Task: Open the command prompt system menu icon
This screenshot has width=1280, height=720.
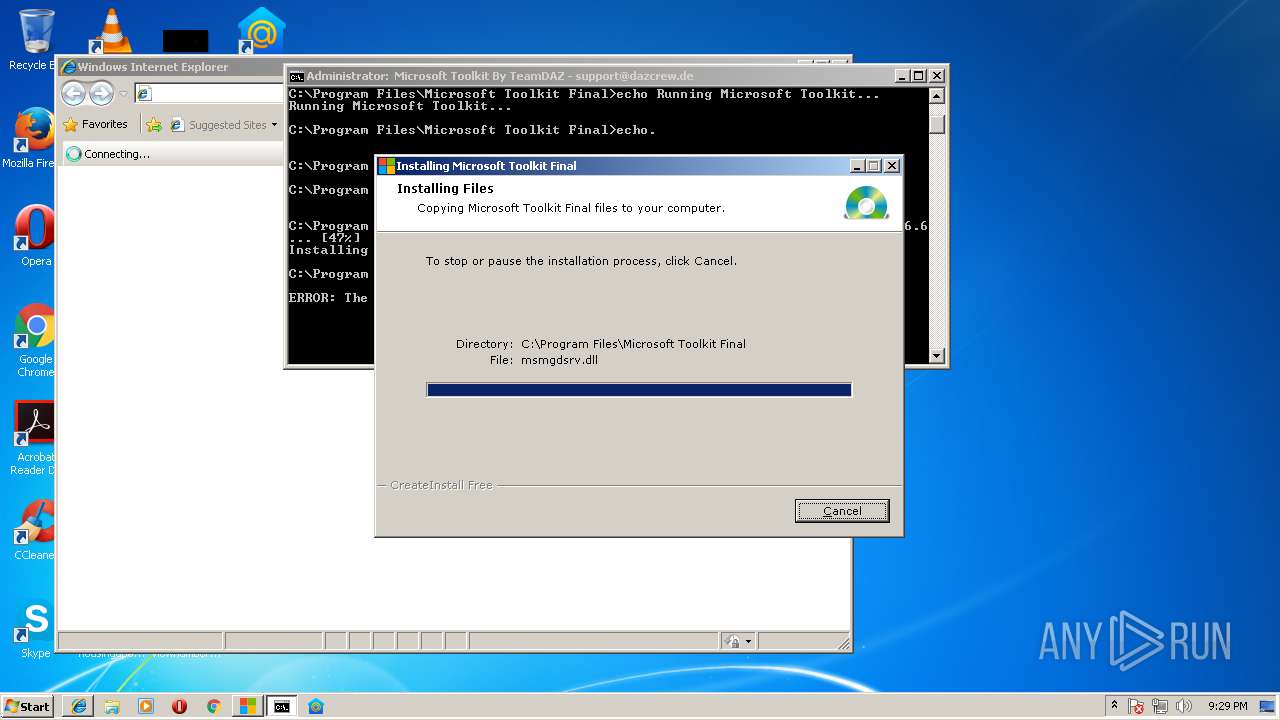Action: tap(296, 76)
